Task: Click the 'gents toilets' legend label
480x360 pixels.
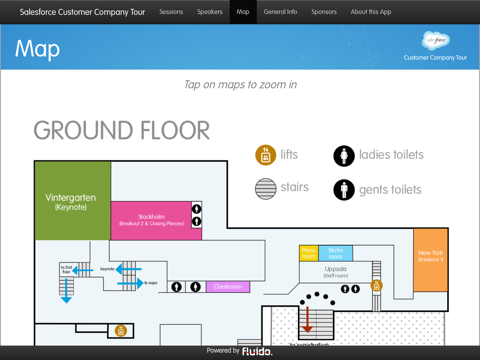Action: 390,190
